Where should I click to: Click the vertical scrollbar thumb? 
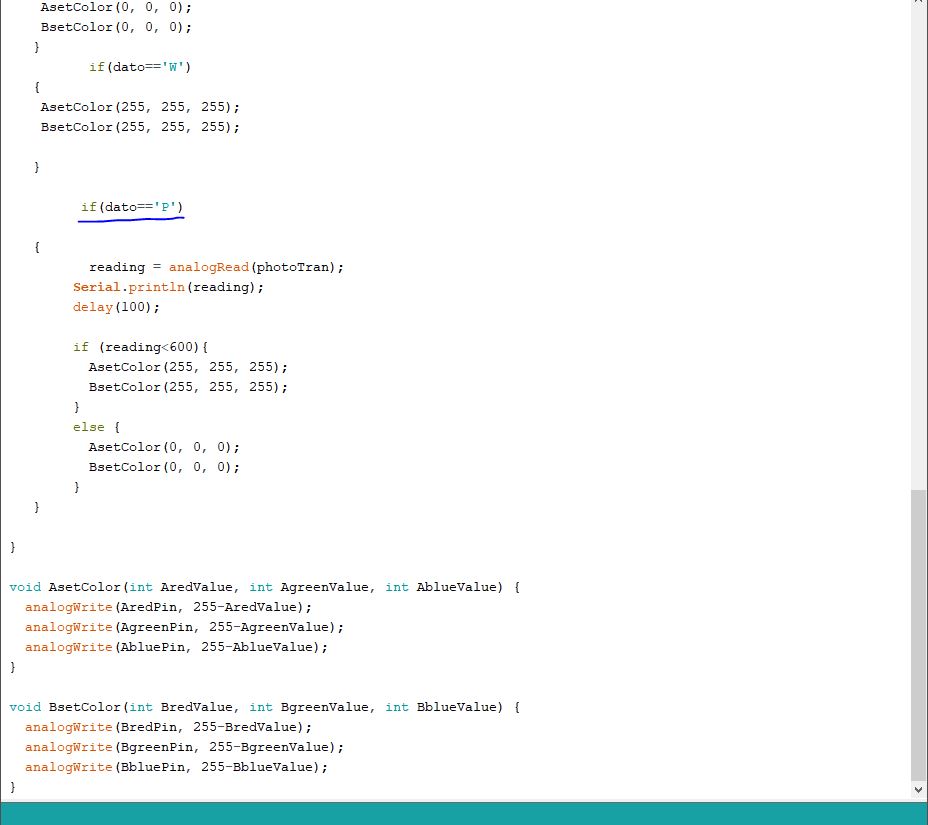pyautogui.click(x=919, y=635)
